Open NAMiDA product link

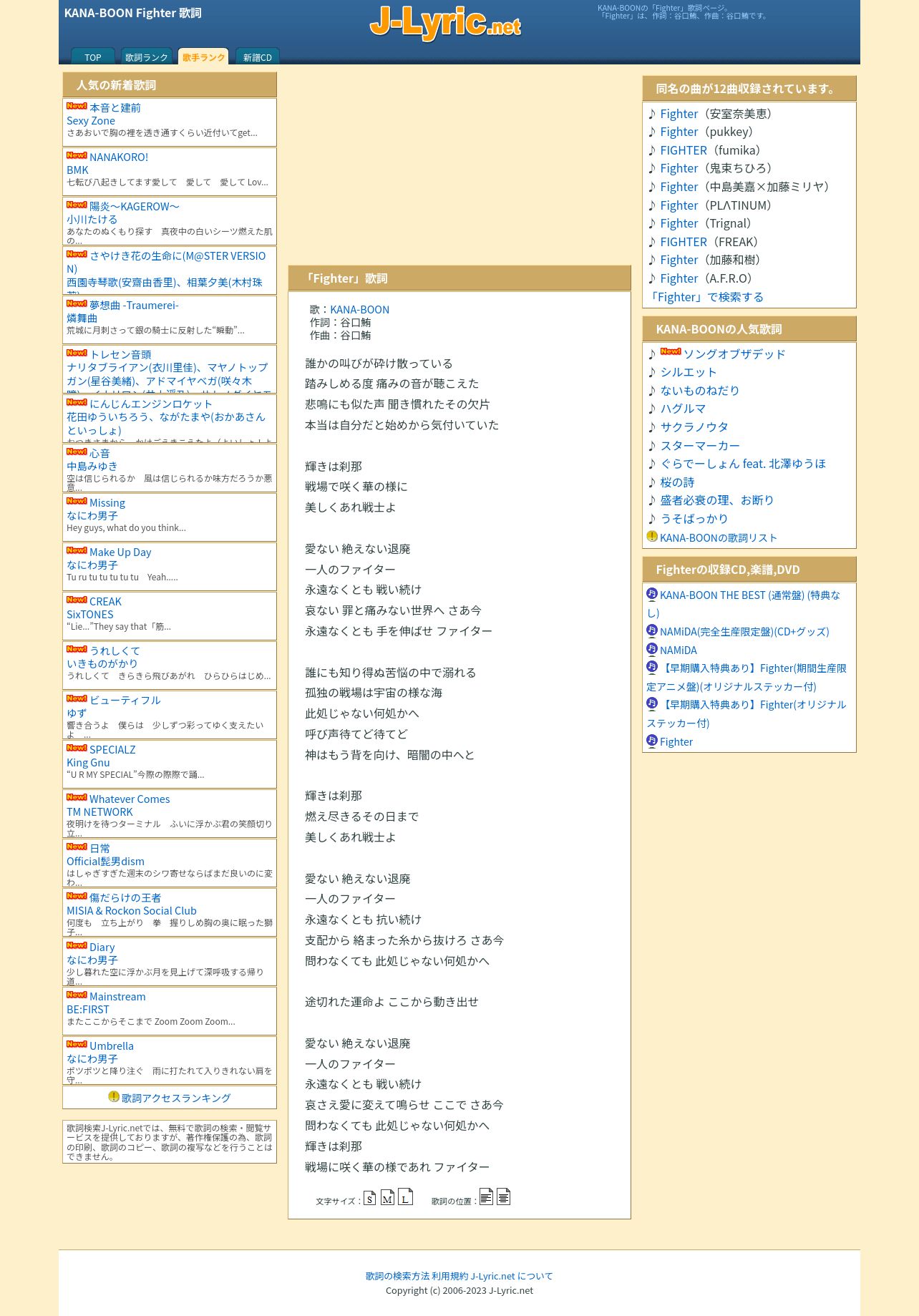(679, 650)
